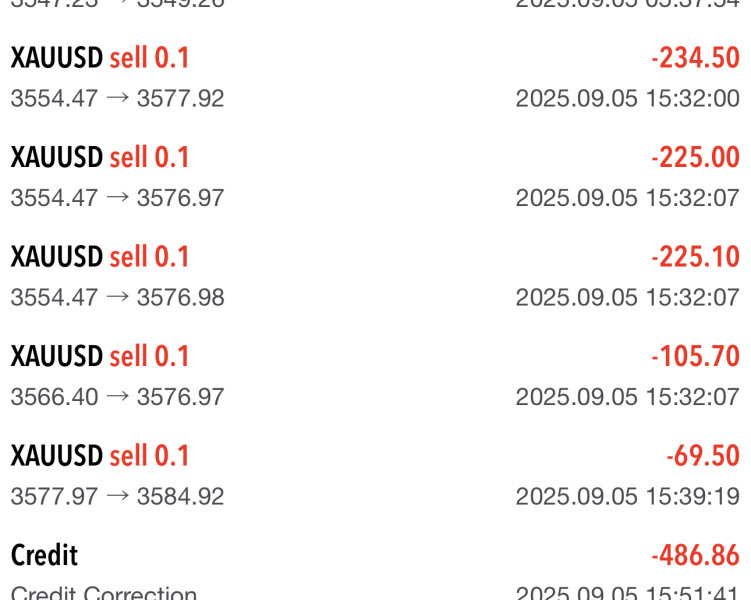Image resolution: width=751 pixels, height=600 pixels.
Task: Select price range 3554.47 → 3576.98
Action: pos(118,297)
